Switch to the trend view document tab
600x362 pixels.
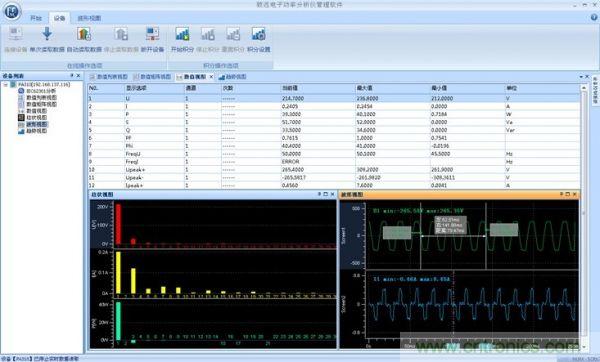tap(232, 77)
